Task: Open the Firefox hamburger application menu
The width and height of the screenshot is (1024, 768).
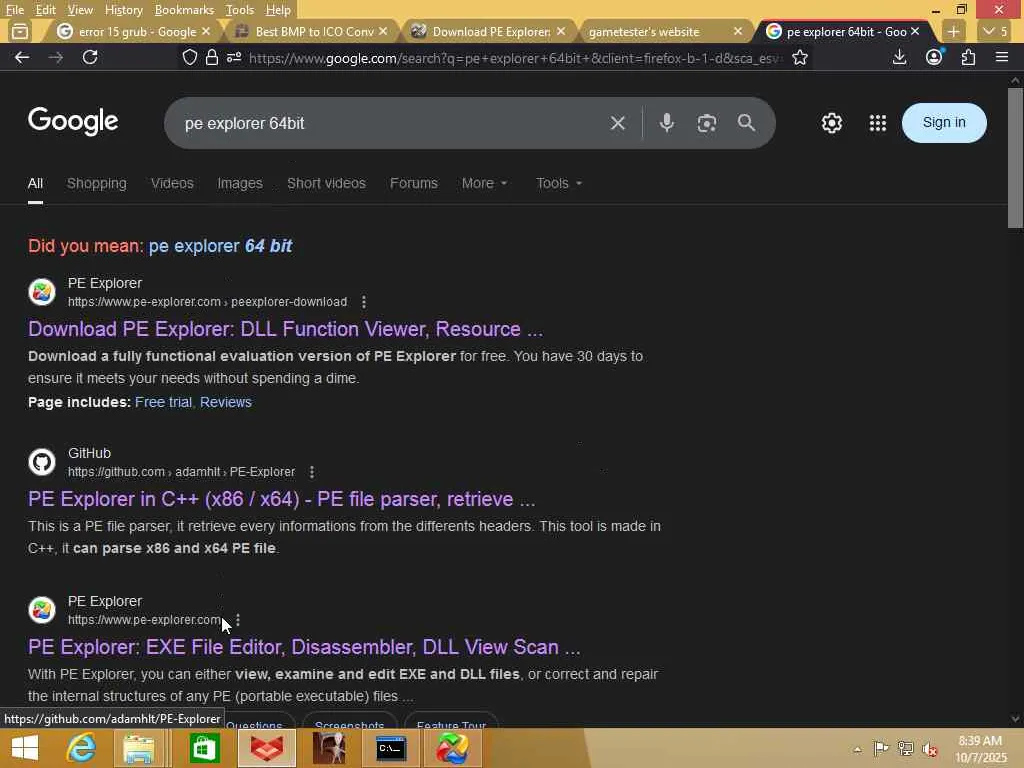Action: pyautogui.click(x=1002, y=57)
